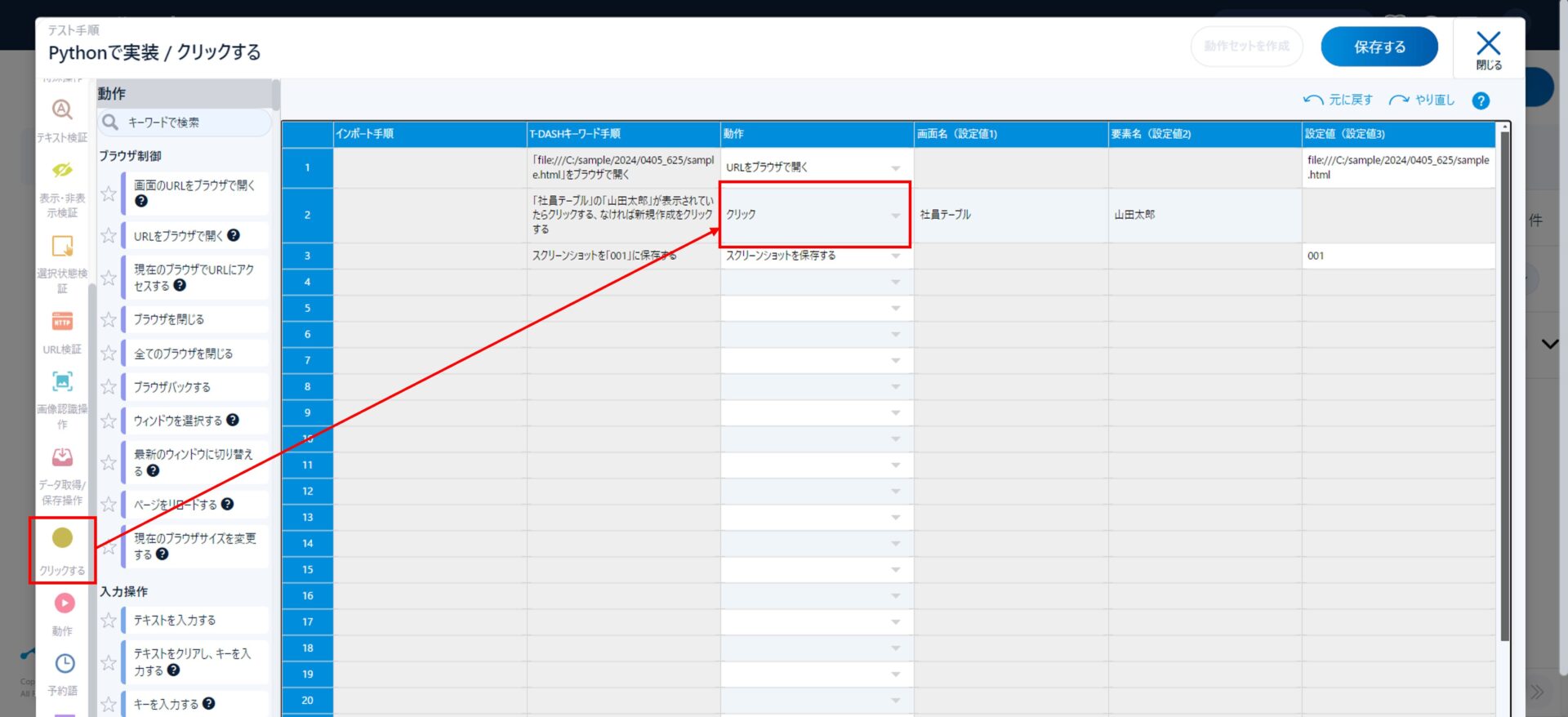
Task: Select 全てのブラウザを閉じる action item
Action: tap(183, 354)
